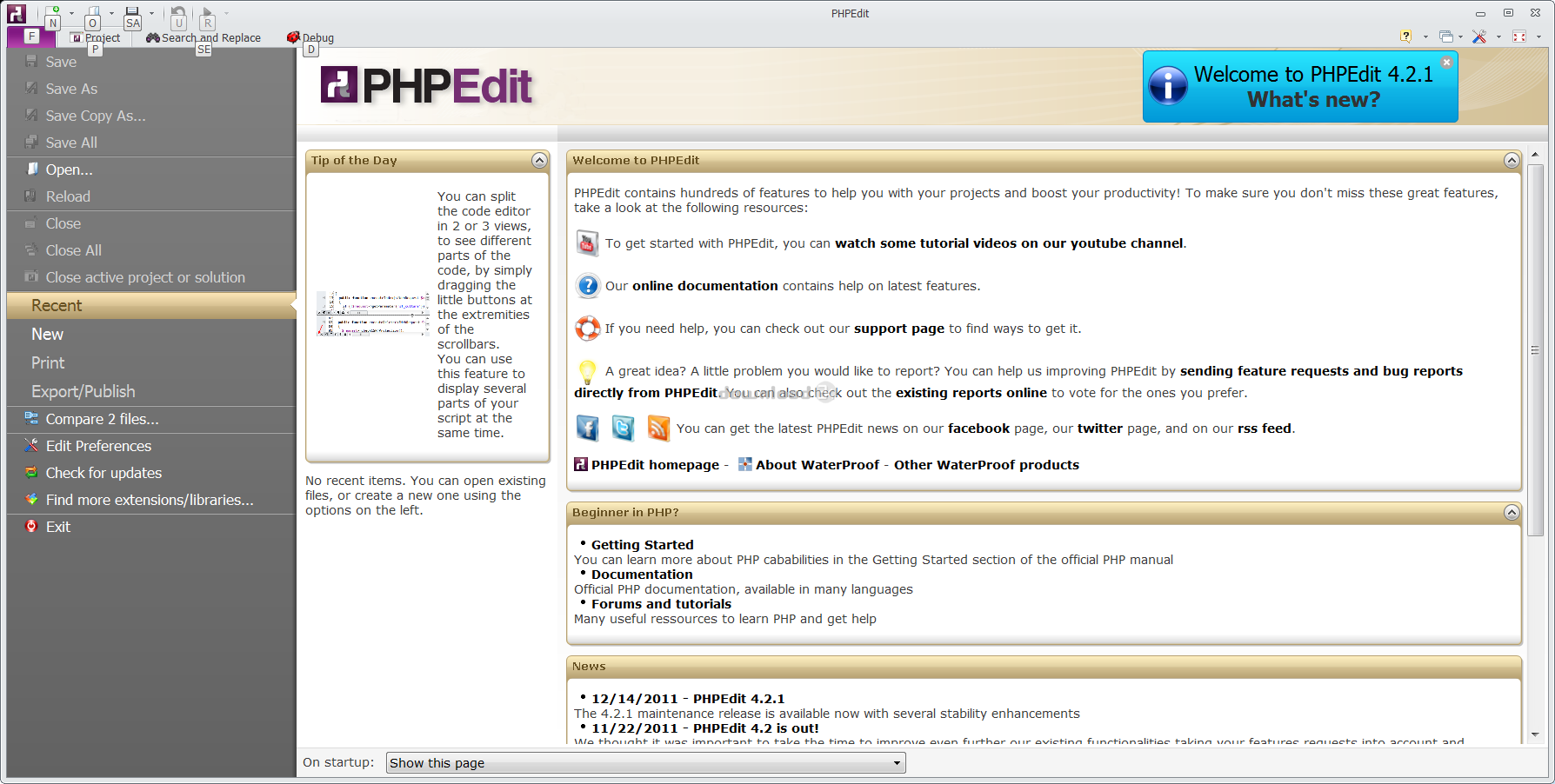
Task: Select Save As in the file menu
Action: [x=151, y=89]
